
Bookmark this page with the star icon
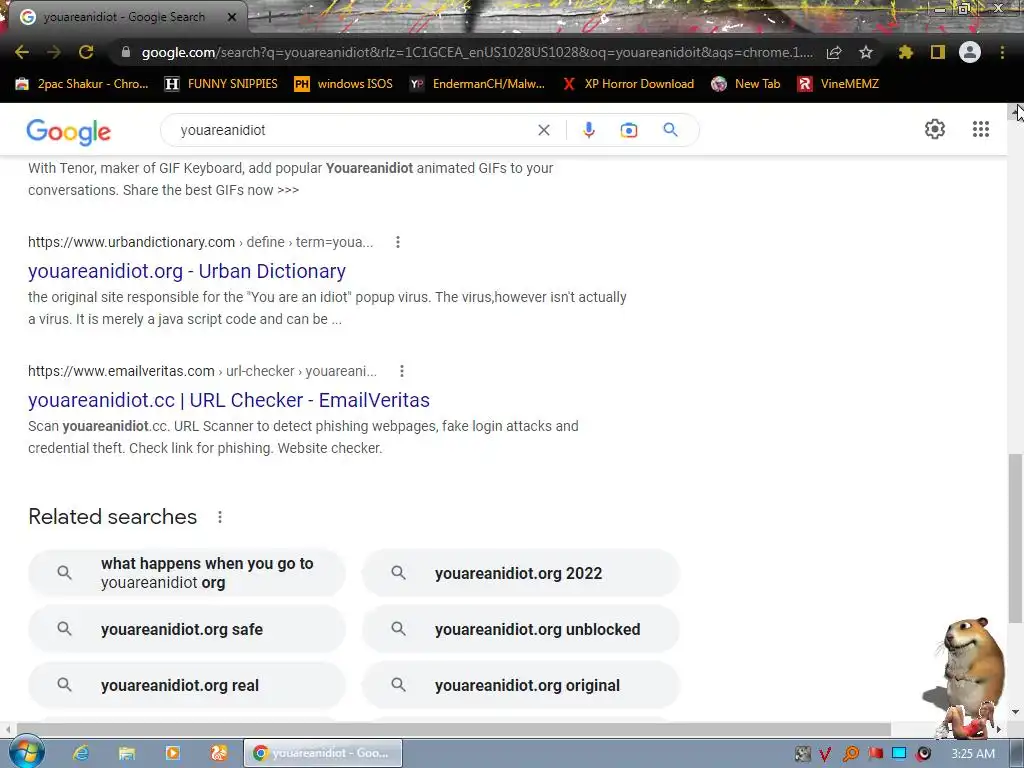click(x=866, y=52)
